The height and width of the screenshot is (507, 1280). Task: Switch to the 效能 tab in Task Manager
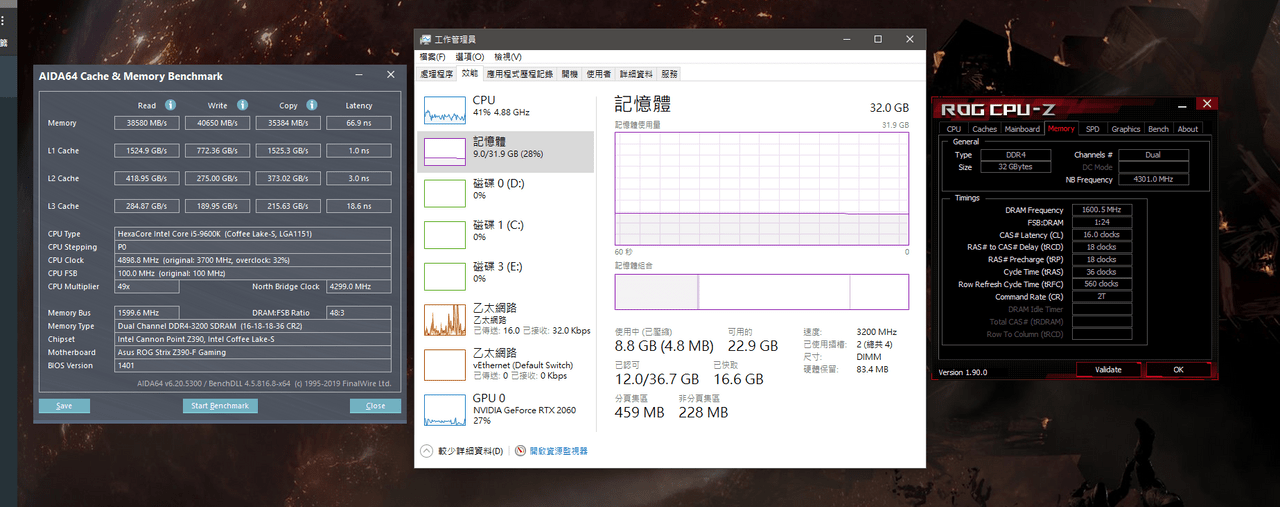pyautogui.click(x=470, y=74)
